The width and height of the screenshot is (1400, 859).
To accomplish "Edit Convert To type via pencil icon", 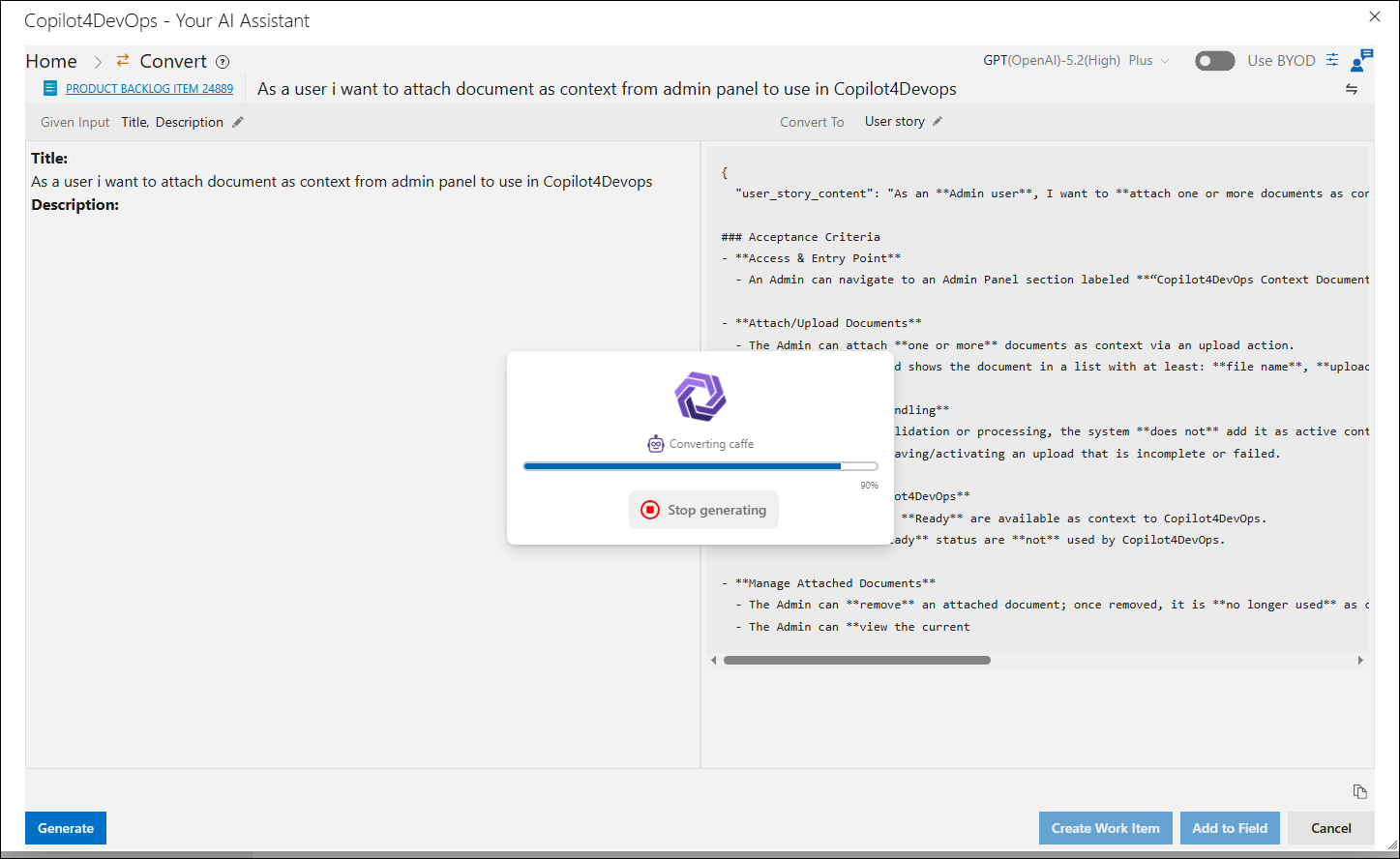I will (937, 121).
